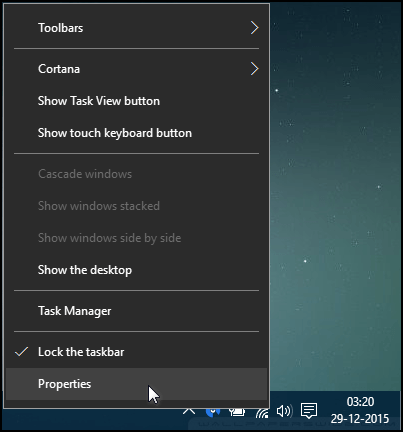Screen dimensions: 403x432
Task: Expand the Cortana submenu
Action: (x=137, y=69)
